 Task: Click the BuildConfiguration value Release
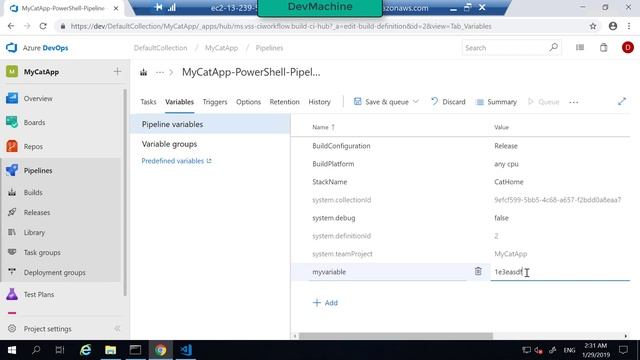[506, 146]
